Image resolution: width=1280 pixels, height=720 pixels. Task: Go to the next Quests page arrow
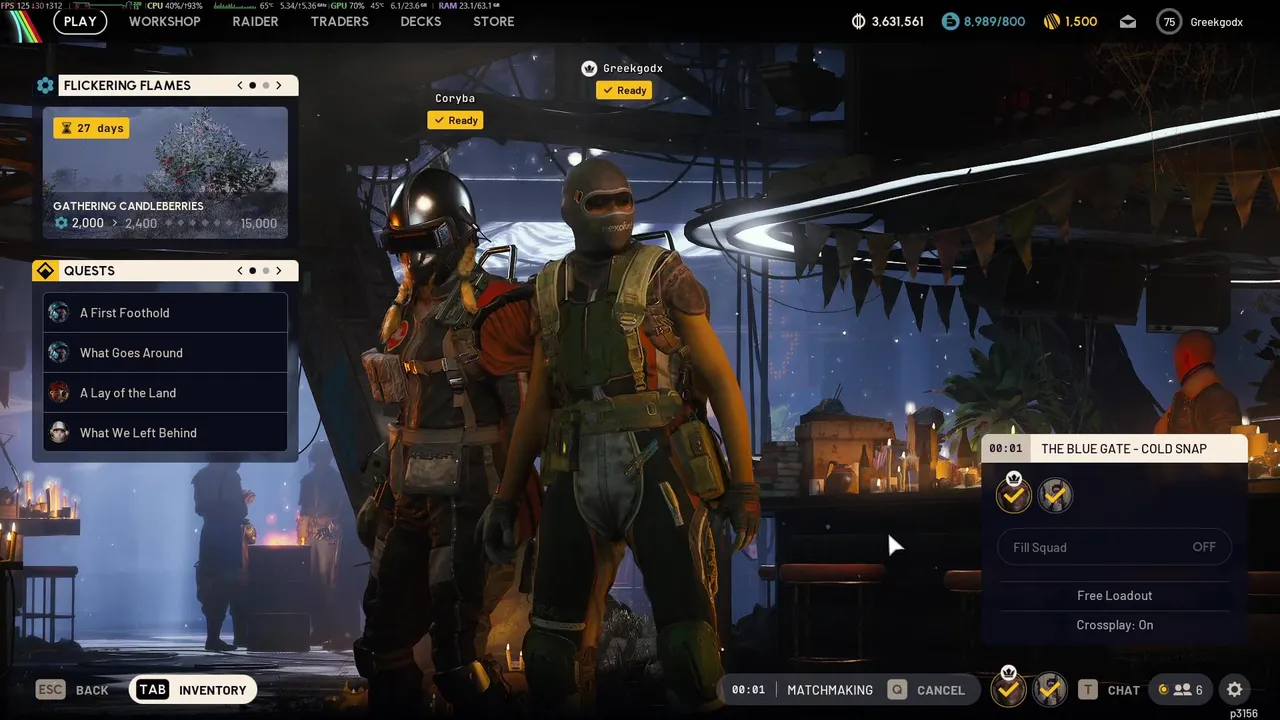pyautogui.click(x=279, y=271)
